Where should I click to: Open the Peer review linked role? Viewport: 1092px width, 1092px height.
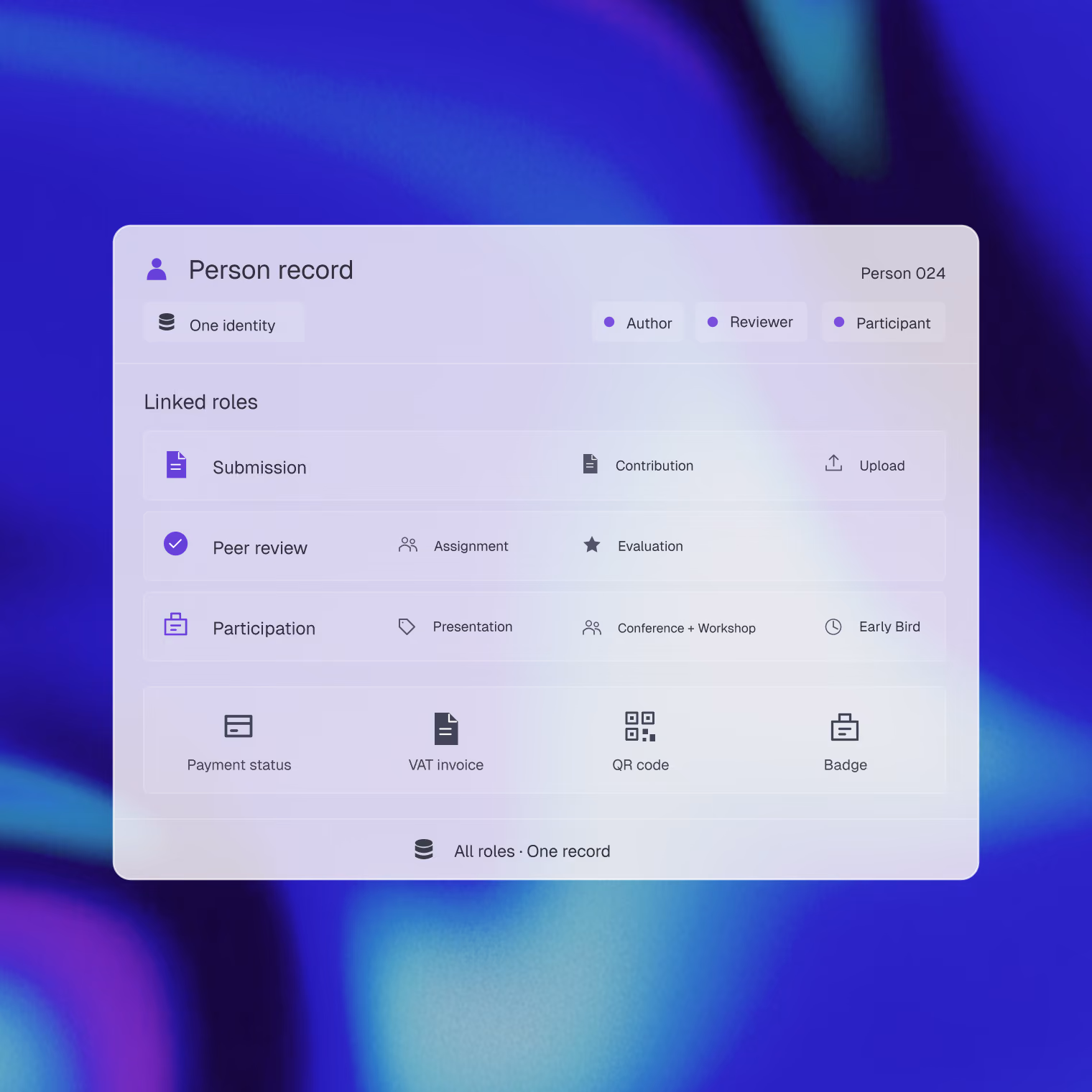point(545,546)
